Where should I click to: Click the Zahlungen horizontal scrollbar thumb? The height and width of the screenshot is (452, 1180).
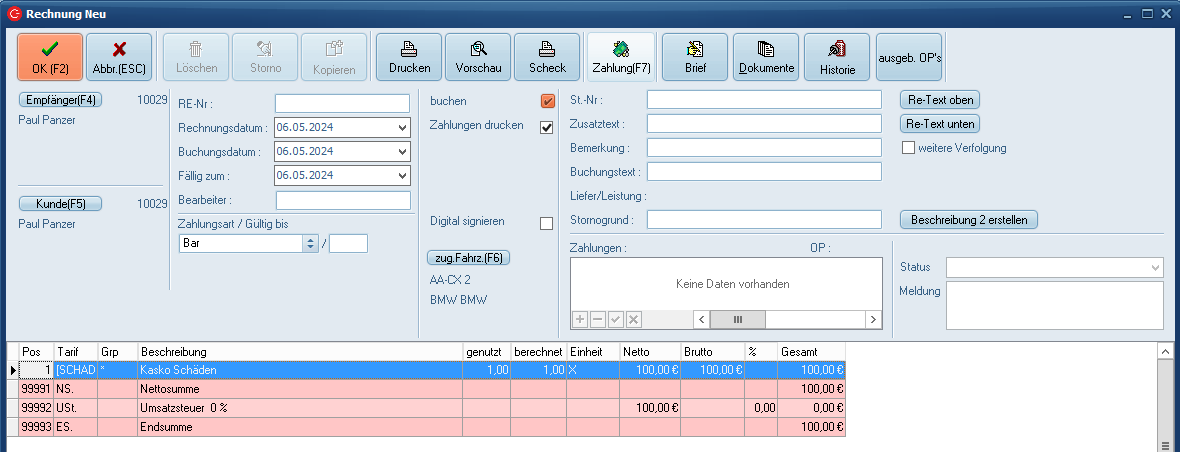tap(738, 319)
